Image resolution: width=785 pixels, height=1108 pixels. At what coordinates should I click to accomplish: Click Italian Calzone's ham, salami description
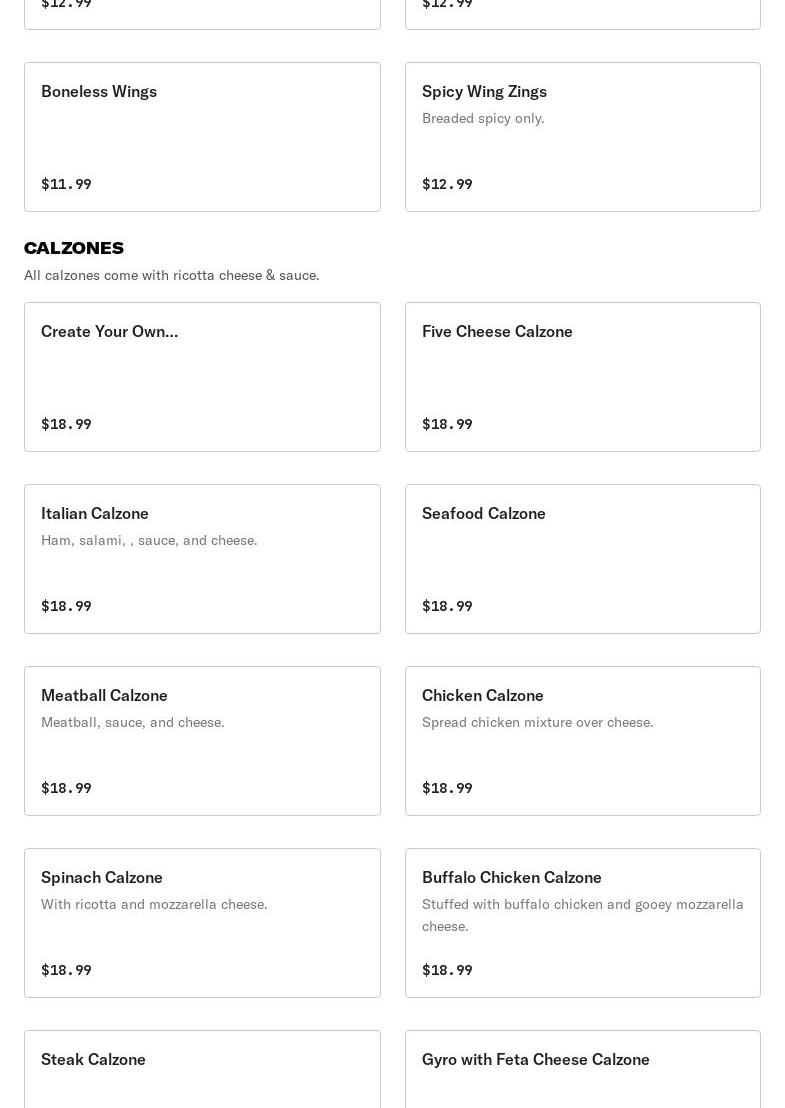click(x=149, y=540)
